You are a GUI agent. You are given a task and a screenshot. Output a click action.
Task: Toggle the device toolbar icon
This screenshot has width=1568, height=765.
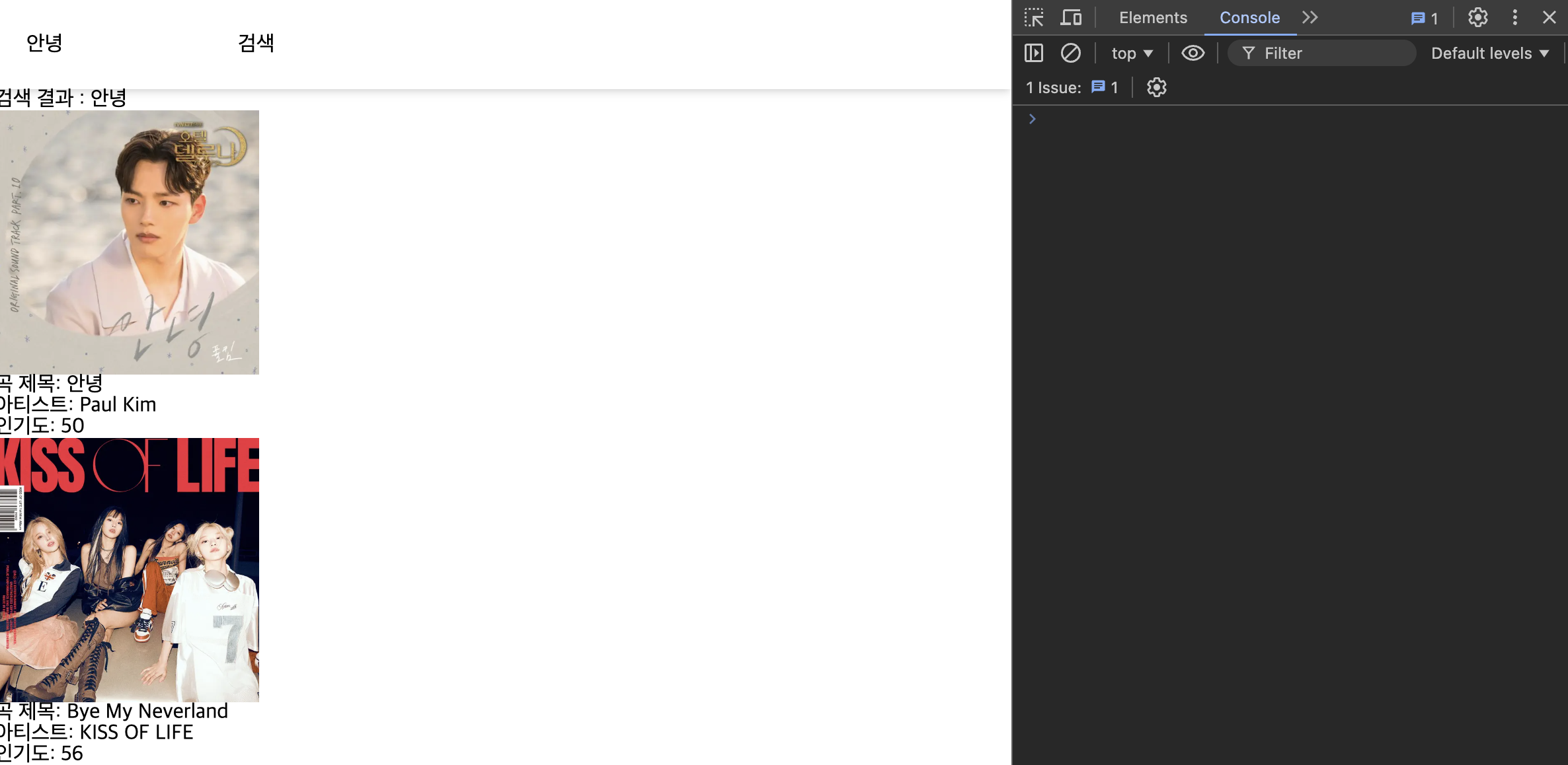click(1071, 18)
